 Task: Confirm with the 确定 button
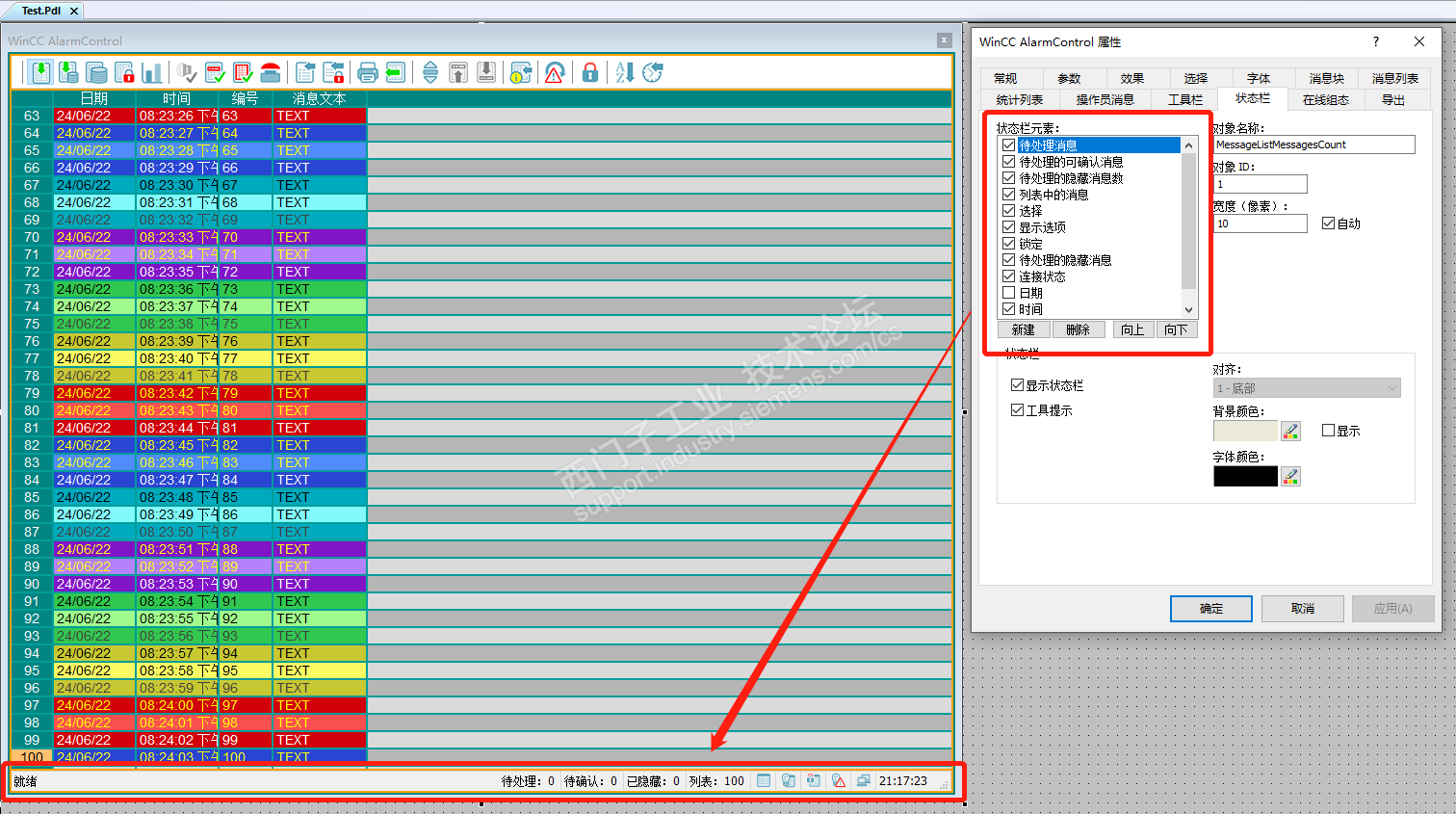coord(1211,609)
